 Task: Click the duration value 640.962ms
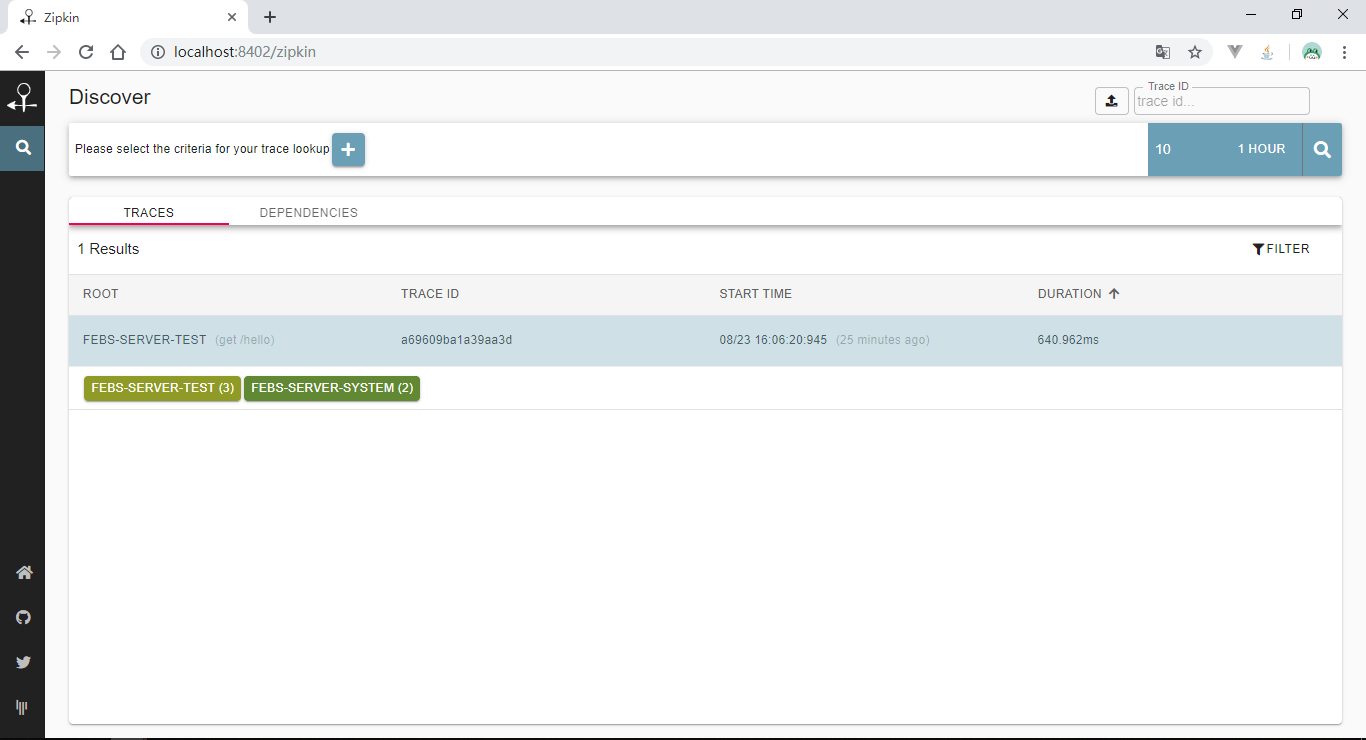point(1068,340)
